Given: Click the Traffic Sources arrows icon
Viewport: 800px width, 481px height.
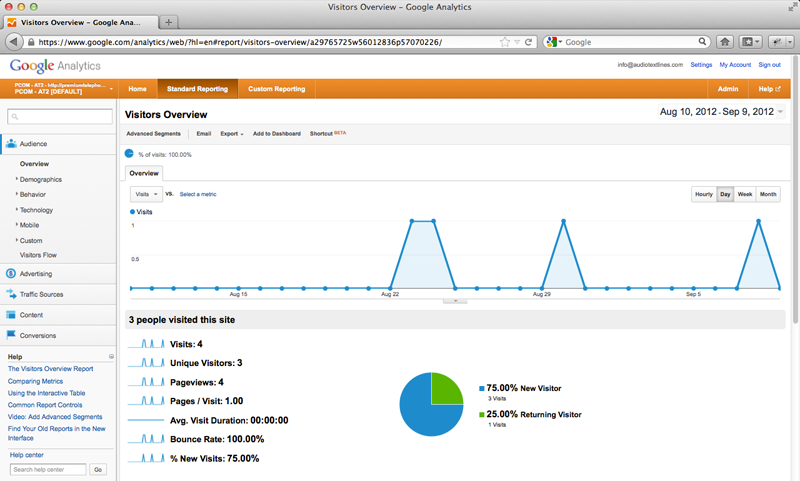Looking at the screenshot, I should [11, 294].
